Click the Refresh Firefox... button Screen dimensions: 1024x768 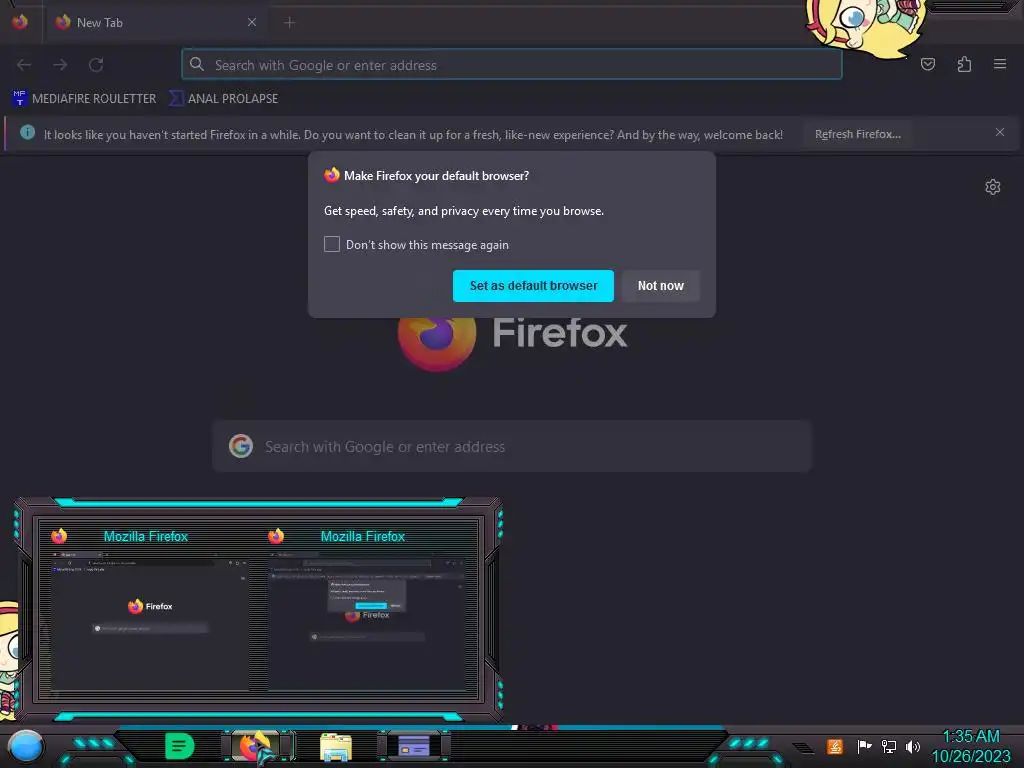click(x=857, y=135)
